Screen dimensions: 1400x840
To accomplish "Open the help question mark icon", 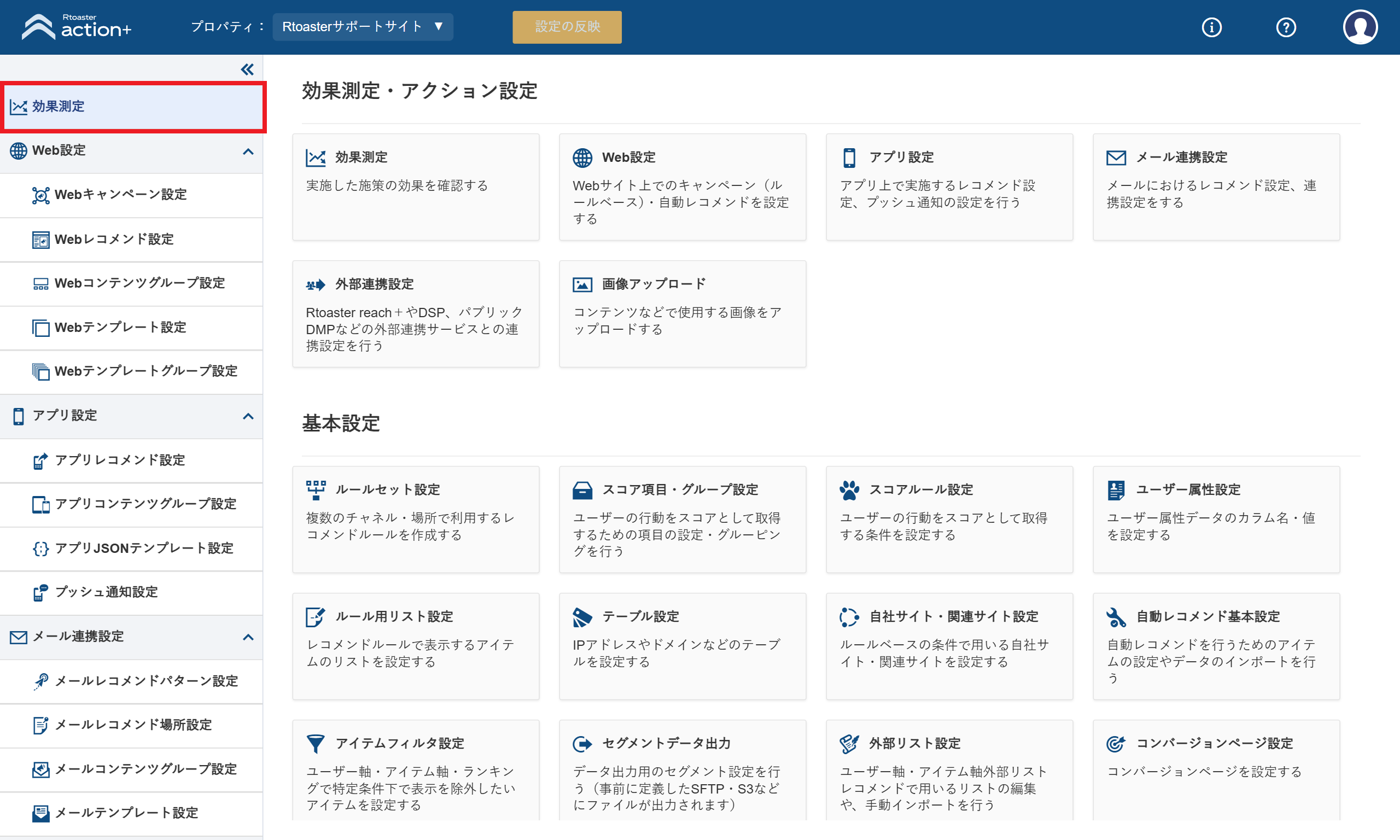I will coord(1286,27).
